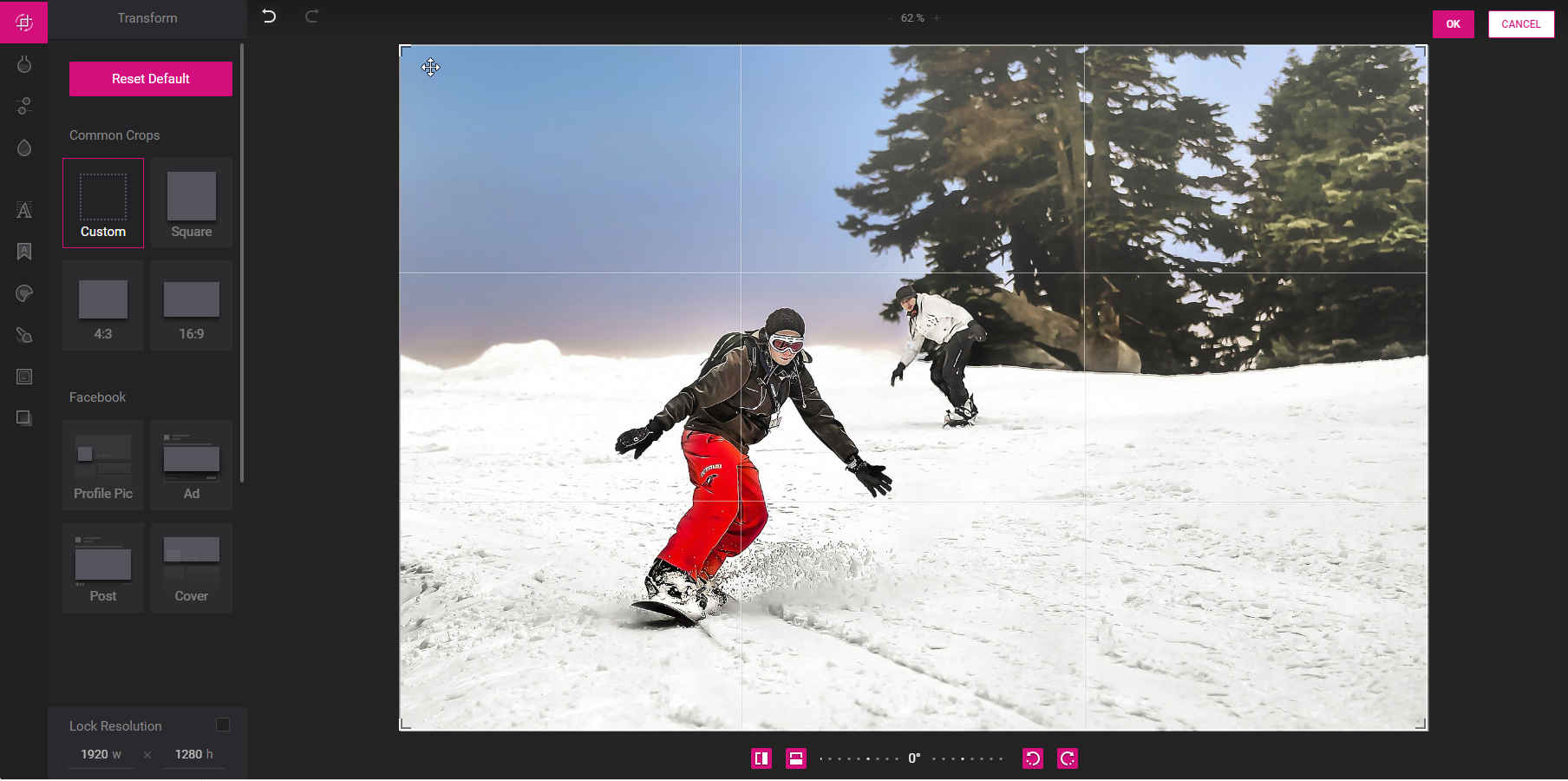The width and height of the screenshot is (1568, 781).
Task: Choose the Facebook Ad crop preset
Action: (x=192, y=465)
